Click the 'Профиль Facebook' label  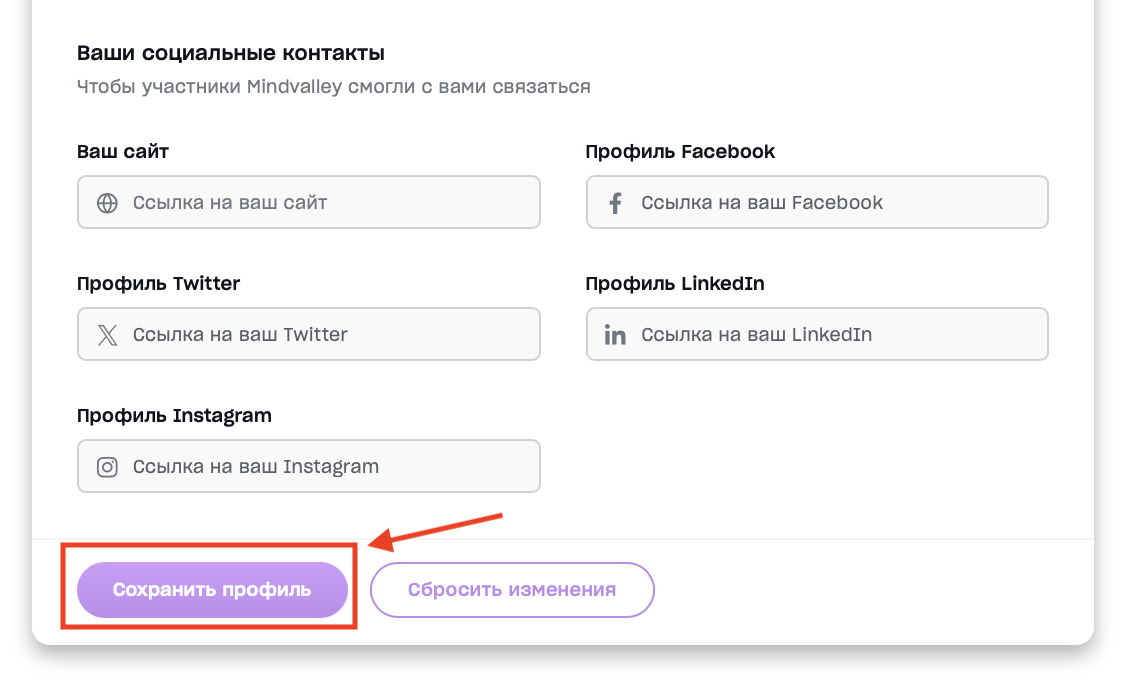tap(680, 152)
